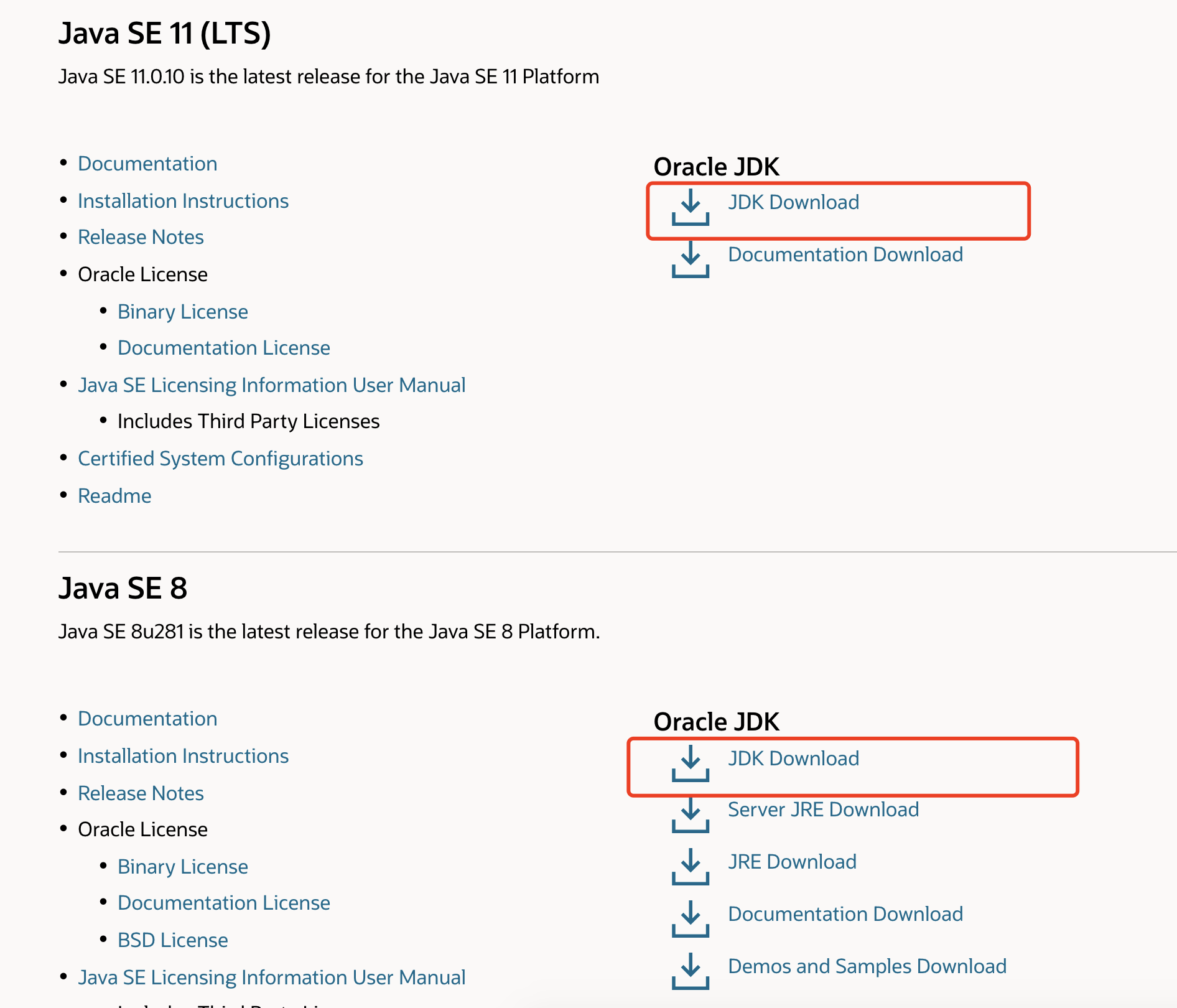The image size is (1177, 1008).
Task: Click 'Oracle License' text in Java SE 11 list
Action: 142,274
